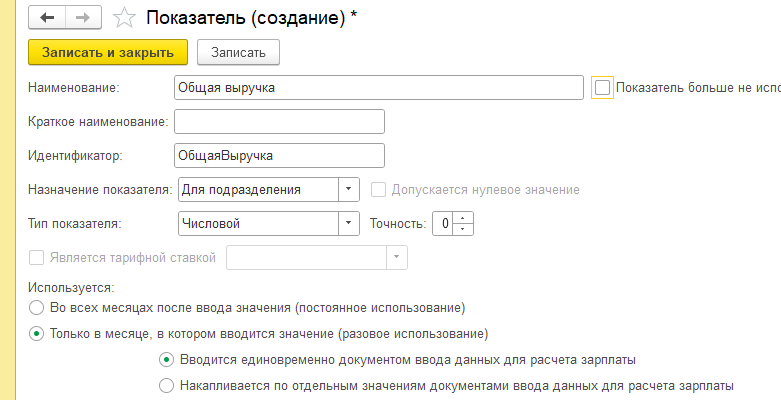Click Записать и закрыть button
781x400 pixels.
click(108, 52)
